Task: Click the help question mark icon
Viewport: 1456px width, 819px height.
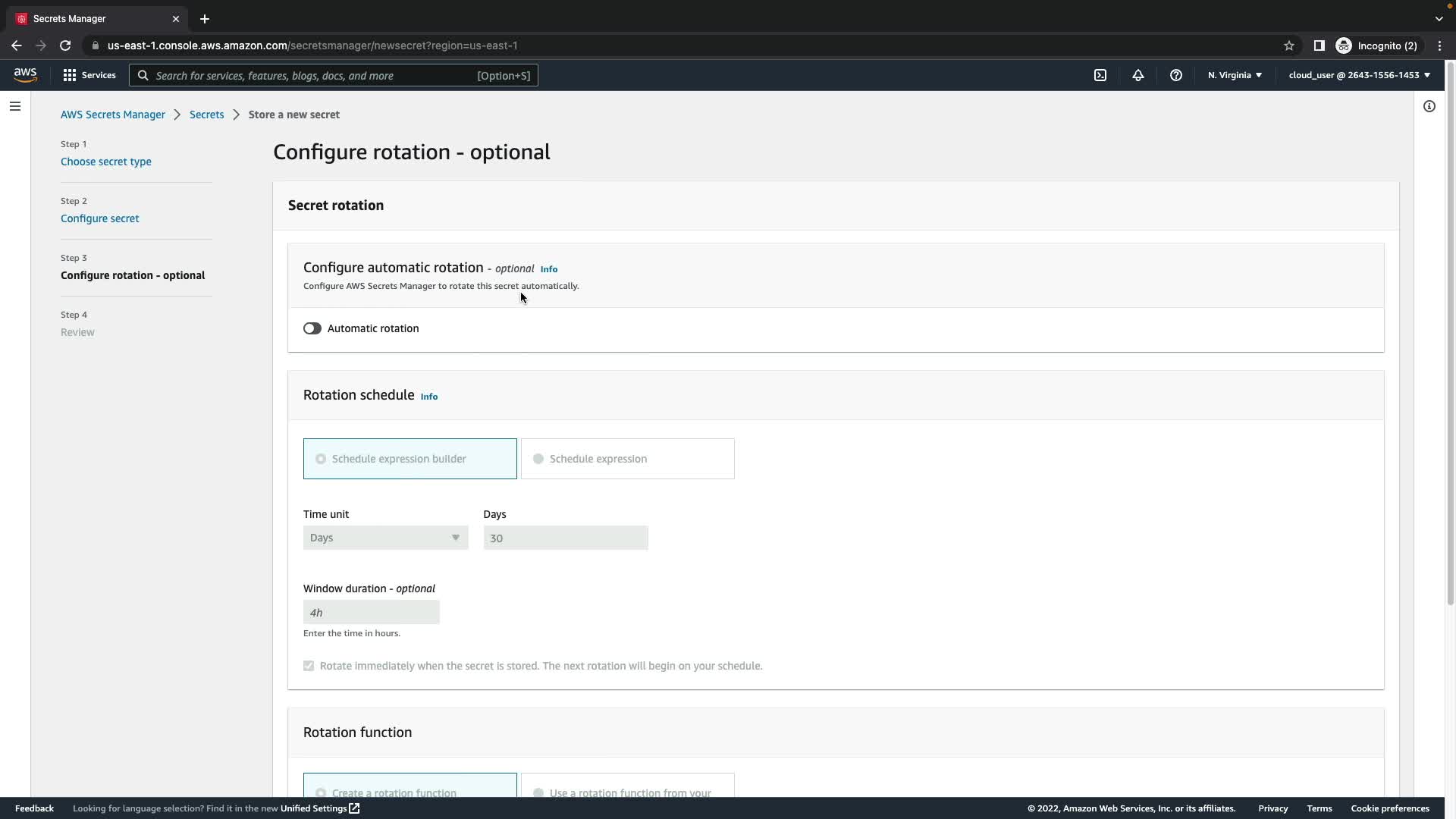Action: pos(1176,75)
